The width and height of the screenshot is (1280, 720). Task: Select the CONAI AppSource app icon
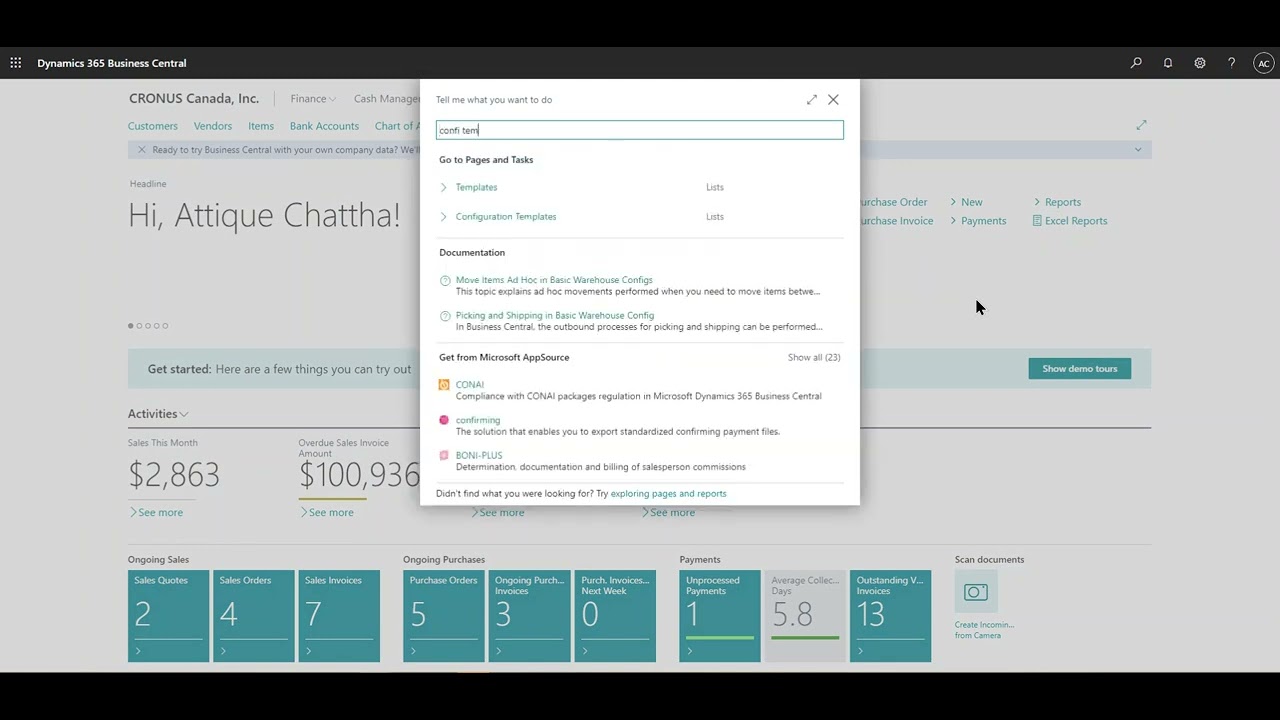[x=444, y=385]
